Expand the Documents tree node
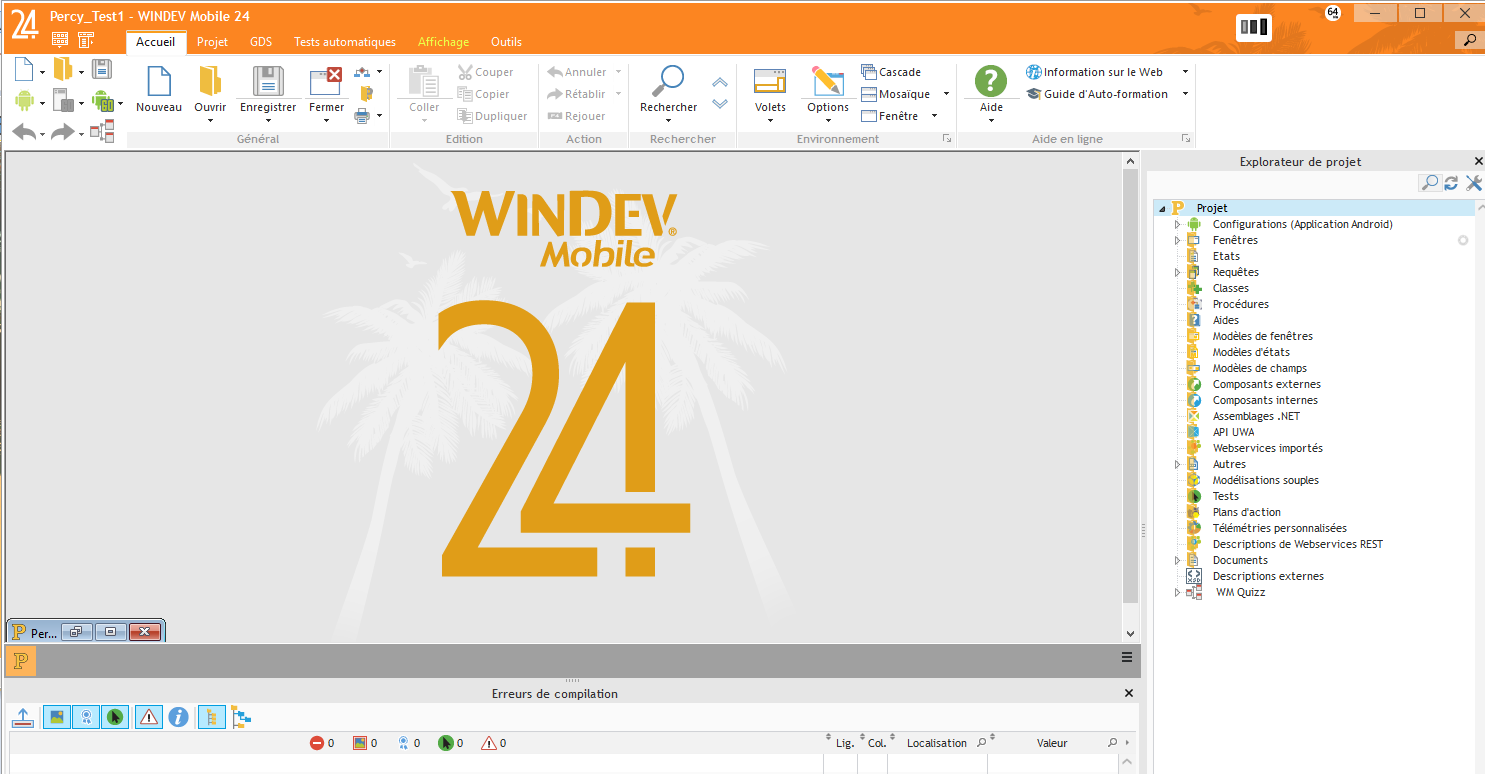This screenshot has width=1485, height=774. [1177, 560]
